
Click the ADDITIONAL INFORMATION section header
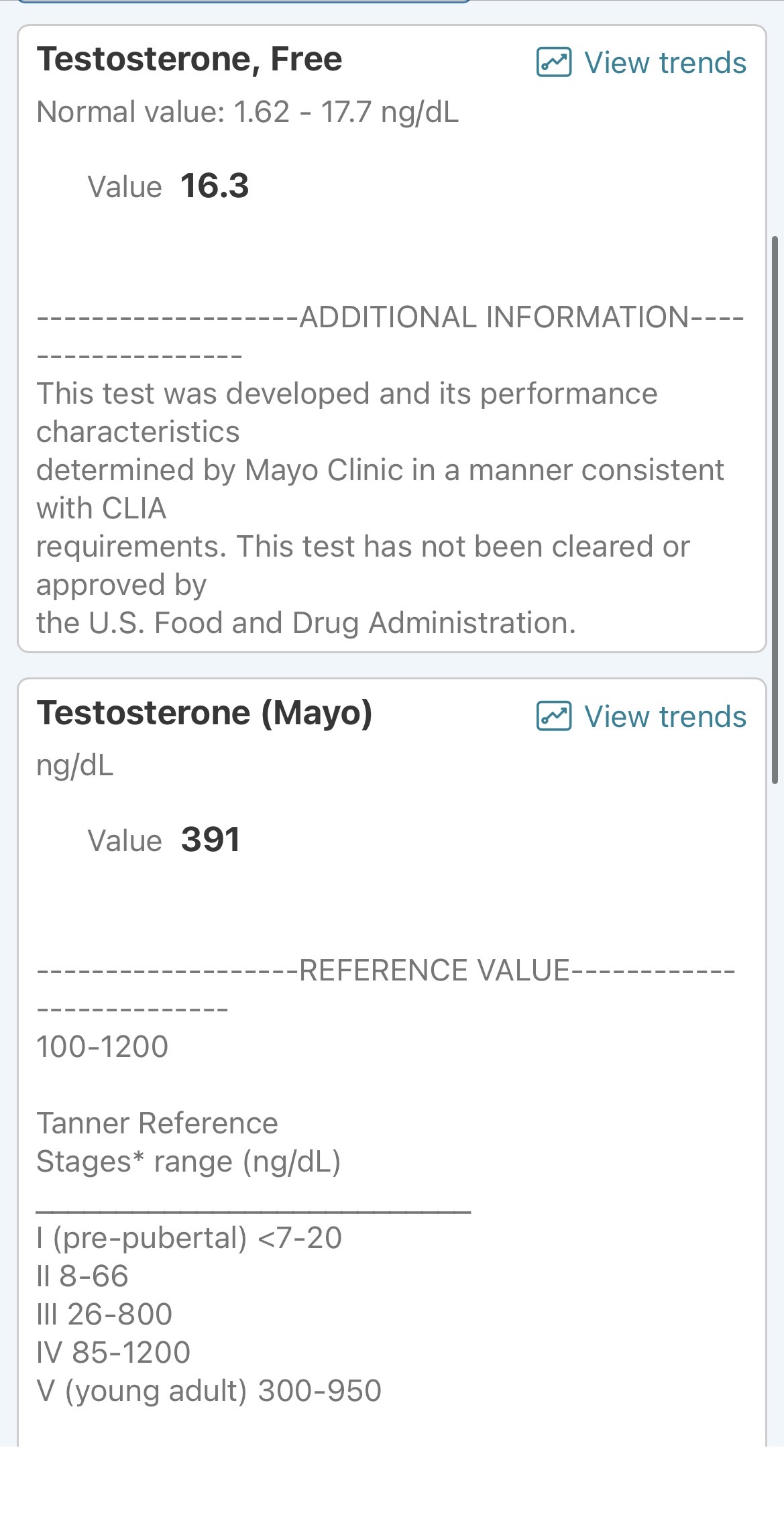(494, 317)
